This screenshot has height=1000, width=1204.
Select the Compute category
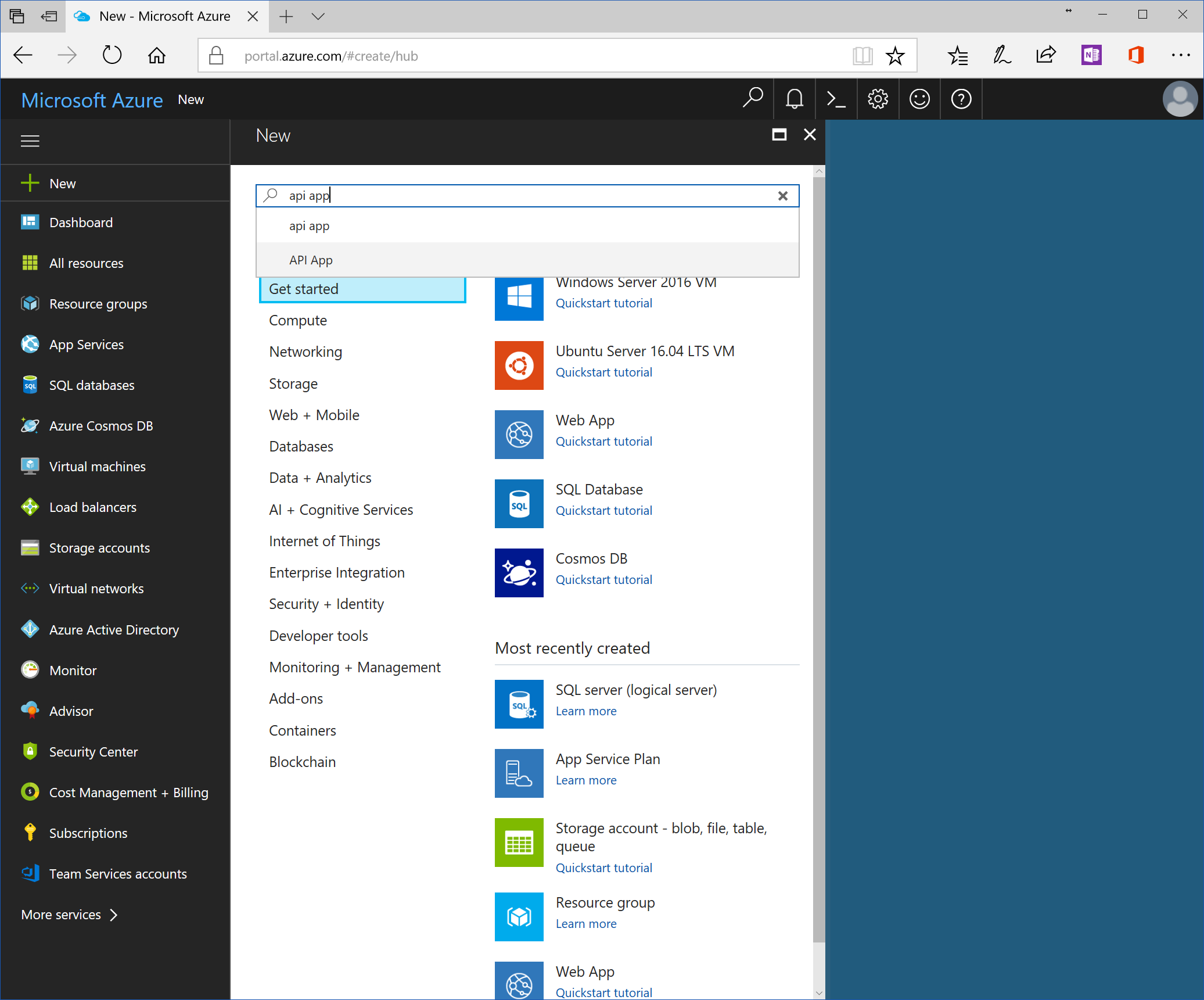click(x=298, y=320)
